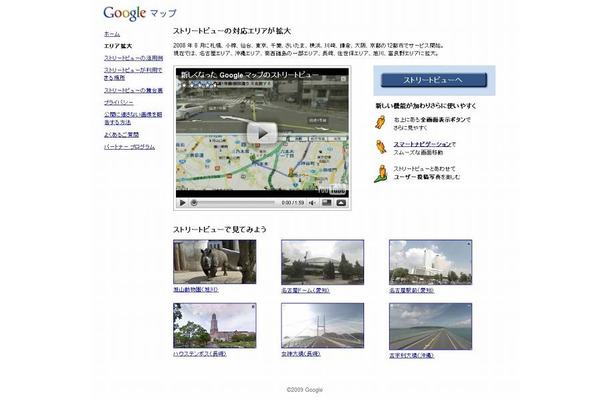
Task: Click the YouTube logo on the video
Action: (331, 189)
